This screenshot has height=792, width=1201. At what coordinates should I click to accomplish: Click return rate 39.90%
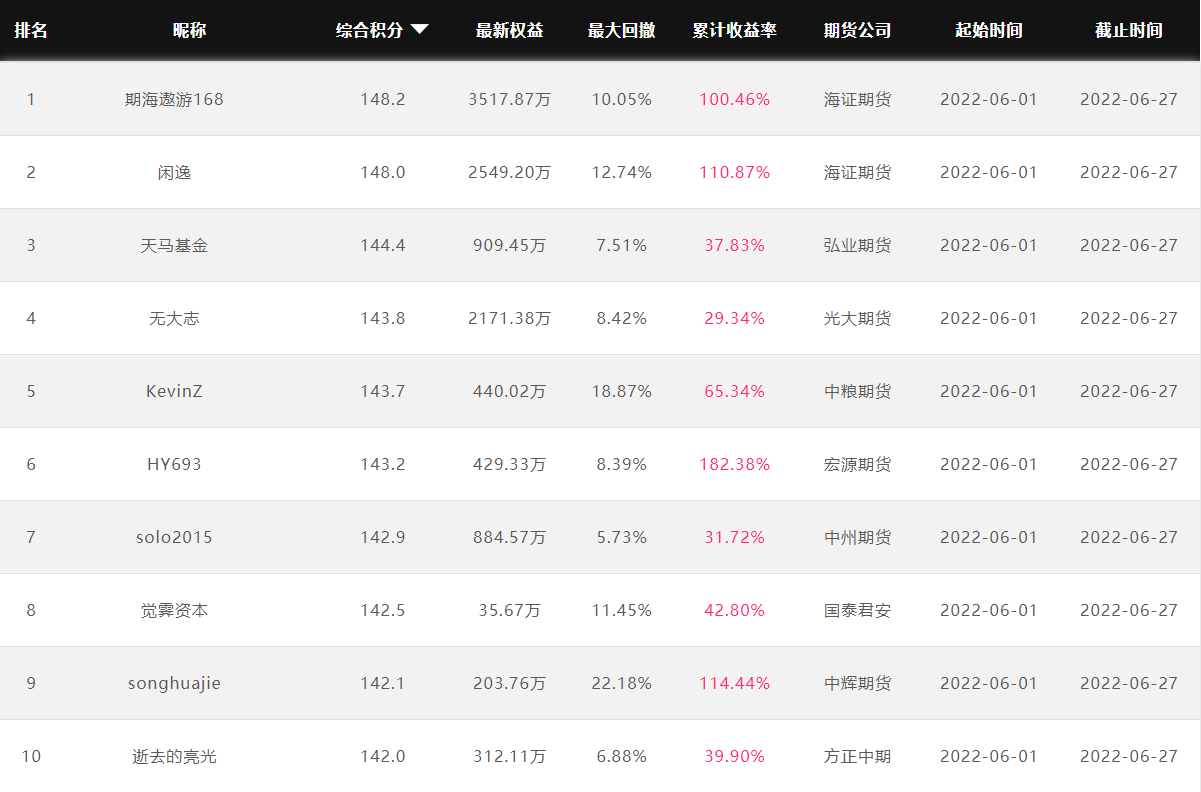735,756
